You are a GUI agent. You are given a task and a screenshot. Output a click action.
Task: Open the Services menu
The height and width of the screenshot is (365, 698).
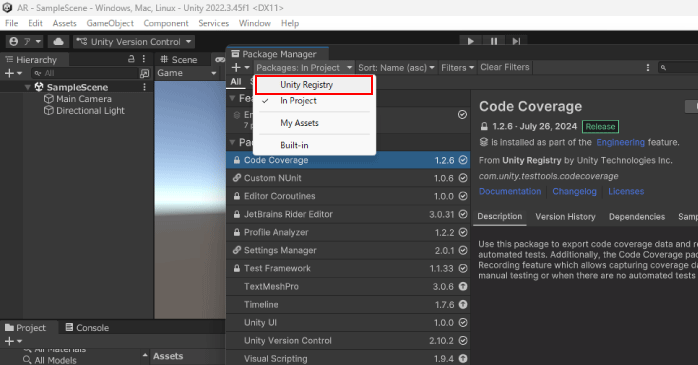pos(214,23)
